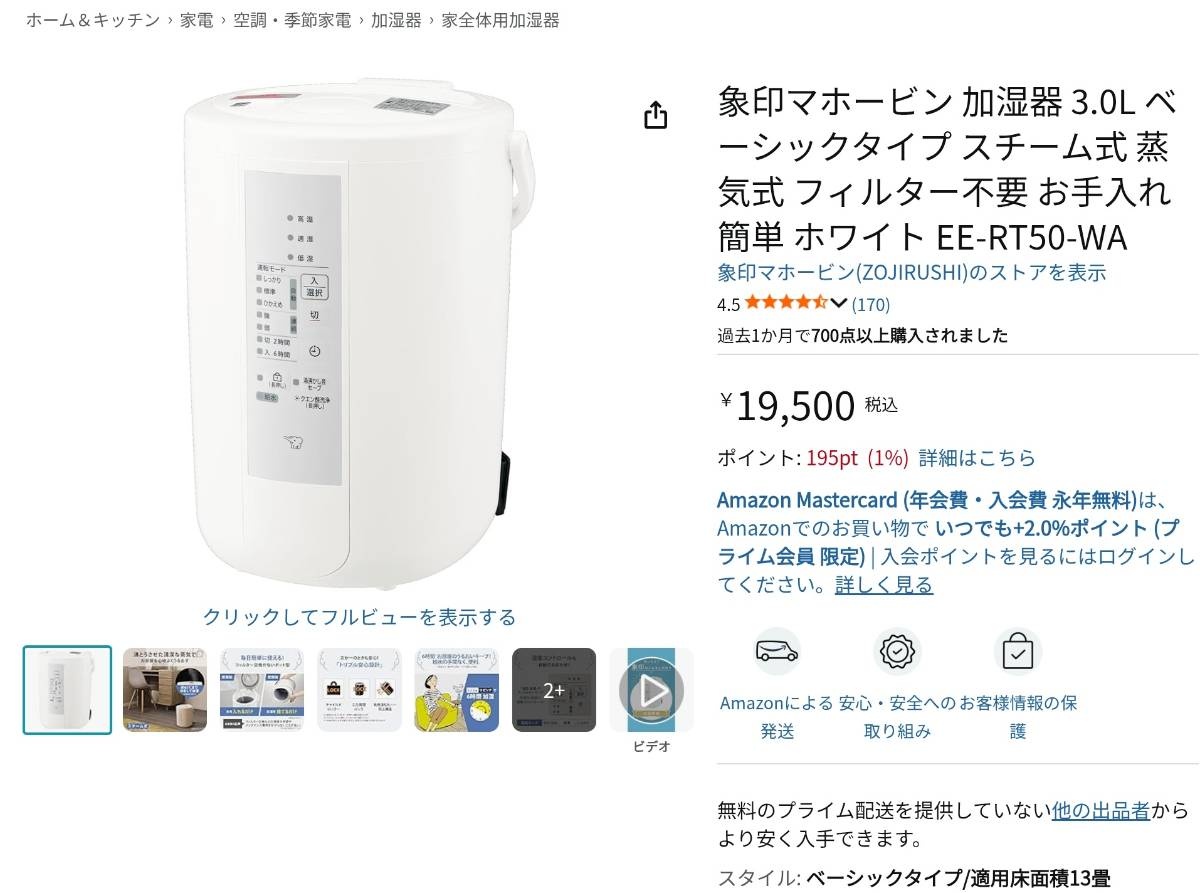Click the 4.5 star rating stars
Screen dimensions: 1200x893
point(786,303)
